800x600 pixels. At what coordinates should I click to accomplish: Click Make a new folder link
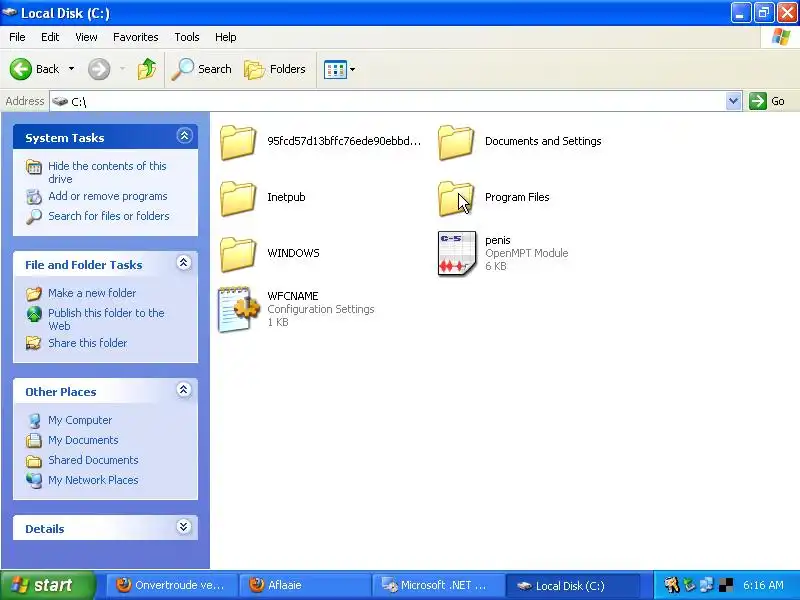tap(92, 293)
